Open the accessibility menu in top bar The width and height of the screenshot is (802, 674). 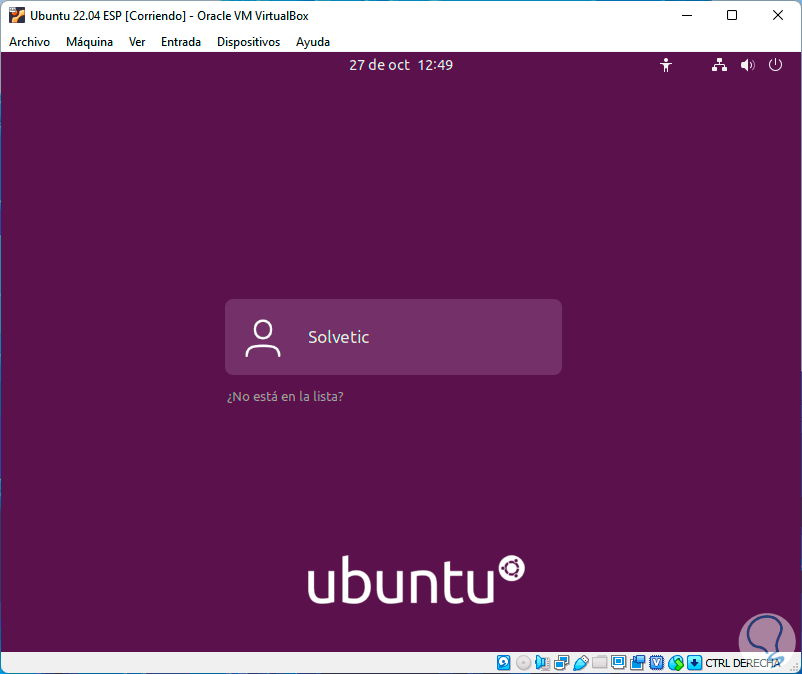pyautogui.click(x=665, y=65)
